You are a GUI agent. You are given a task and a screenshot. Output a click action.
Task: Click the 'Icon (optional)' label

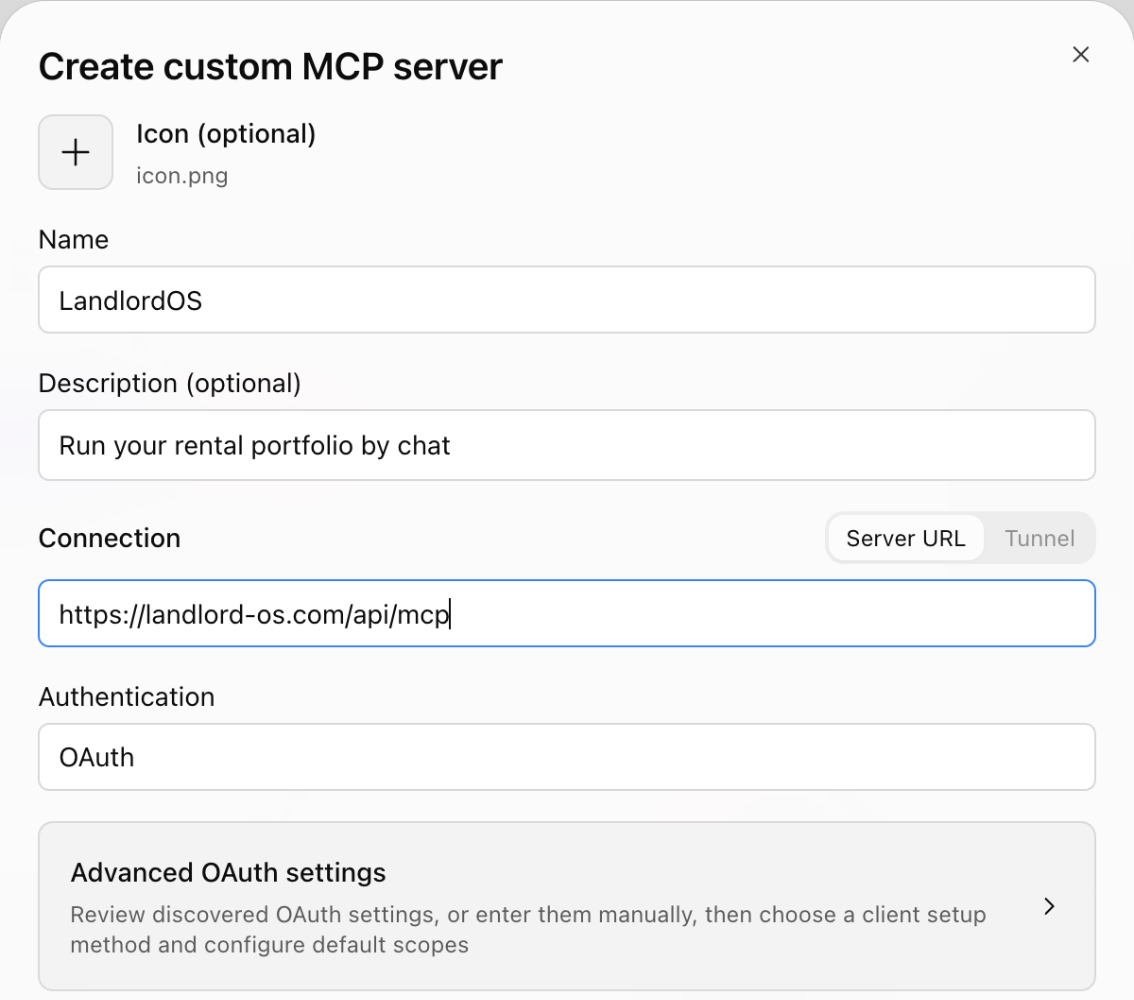[x=226, y=134]
